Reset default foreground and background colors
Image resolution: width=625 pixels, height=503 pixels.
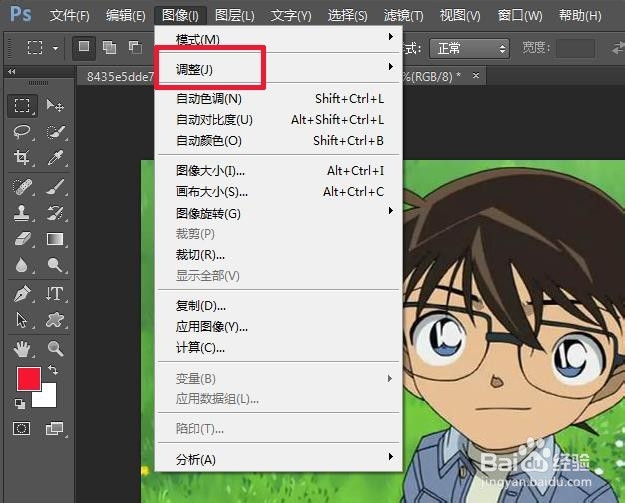click(20, 404)
